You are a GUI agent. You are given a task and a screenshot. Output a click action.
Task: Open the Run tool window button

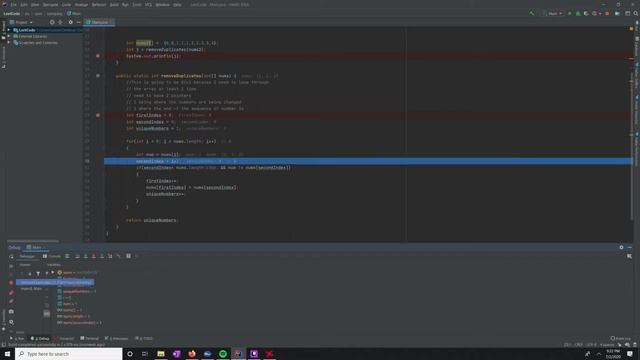tap(18, 338)
